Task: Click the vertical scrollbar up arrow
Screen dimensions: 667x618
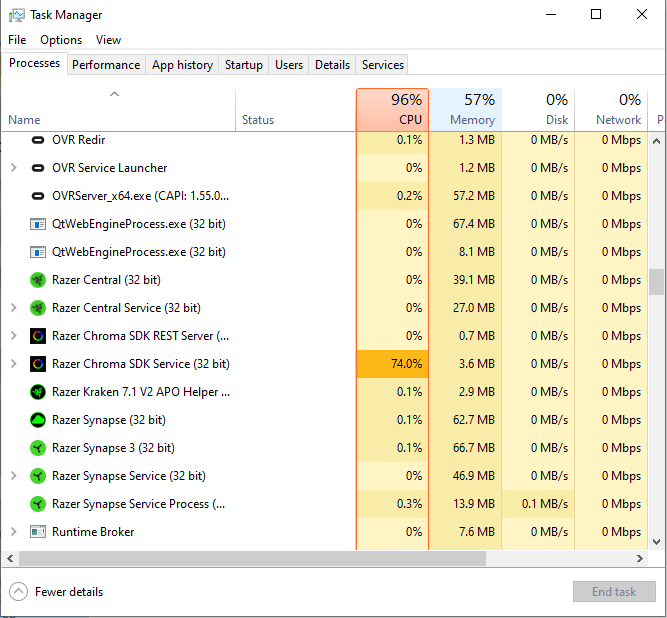Action: pos(656,141)
